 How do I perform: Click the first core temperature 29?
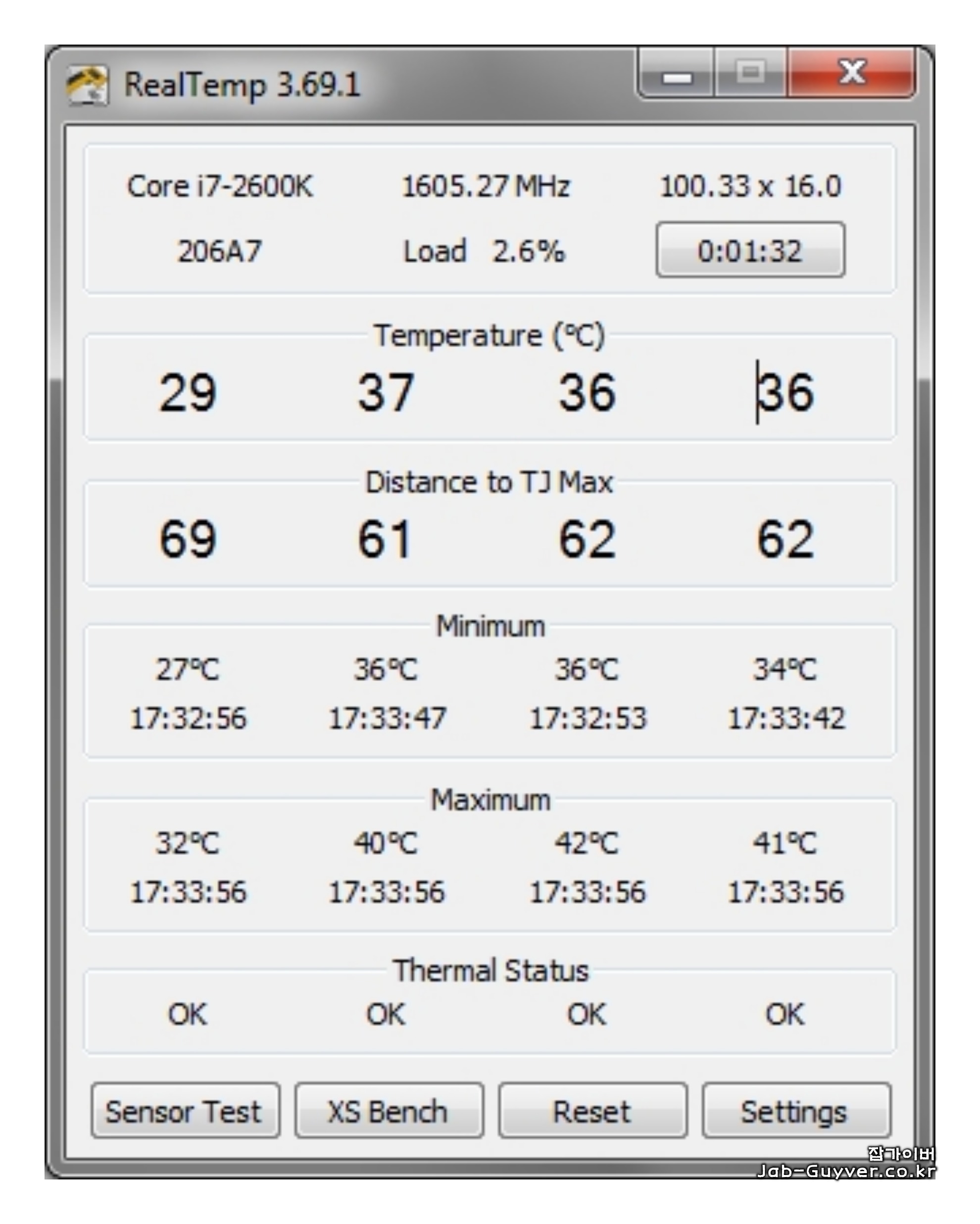coord(188,392)
